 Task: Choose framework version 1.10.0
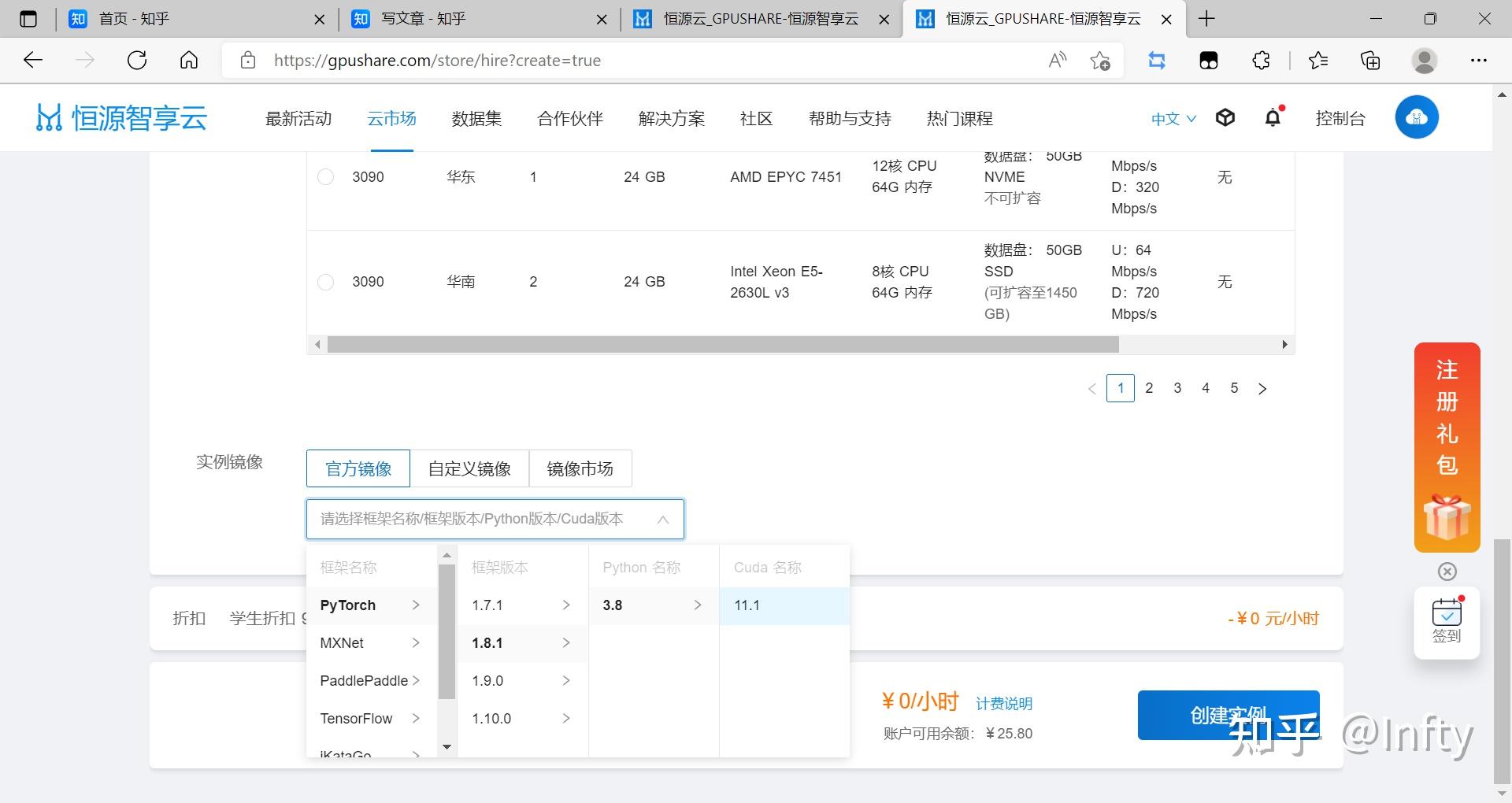pos(522,719)
